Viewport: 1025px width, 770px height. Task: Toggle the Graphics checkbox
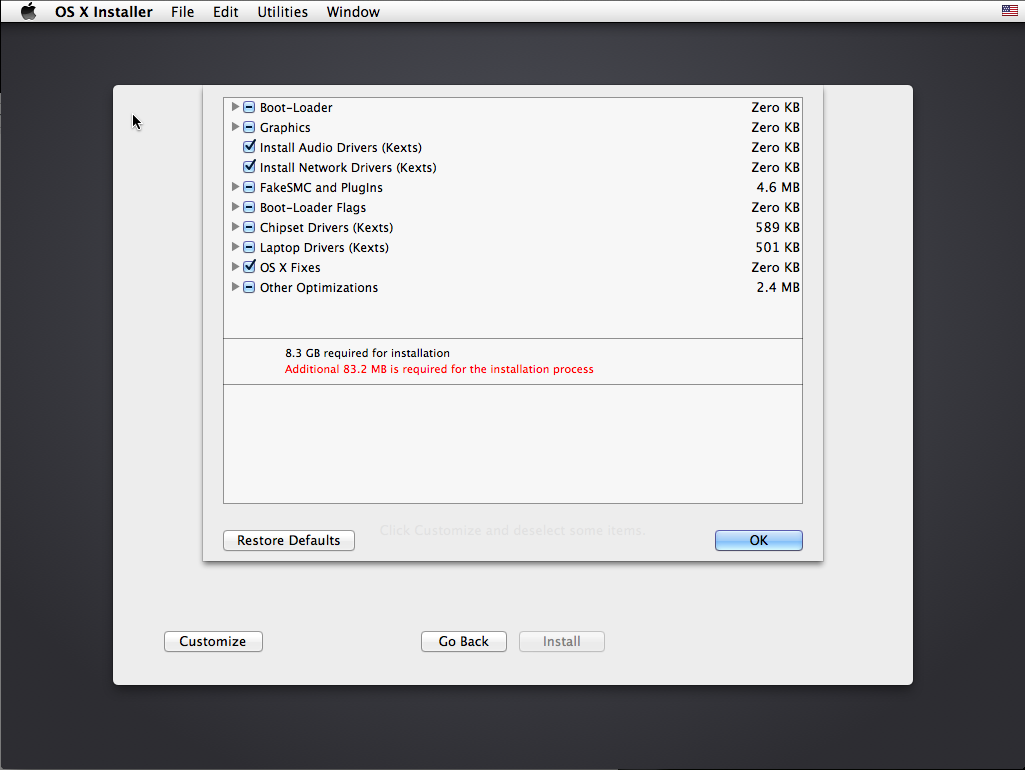click(249, 127)
